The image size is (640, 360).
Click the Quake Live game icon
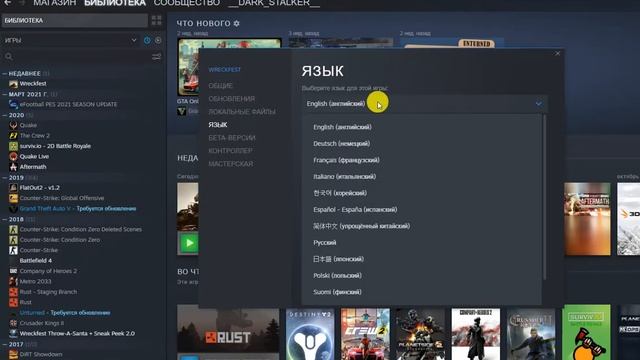coord(13,156)
